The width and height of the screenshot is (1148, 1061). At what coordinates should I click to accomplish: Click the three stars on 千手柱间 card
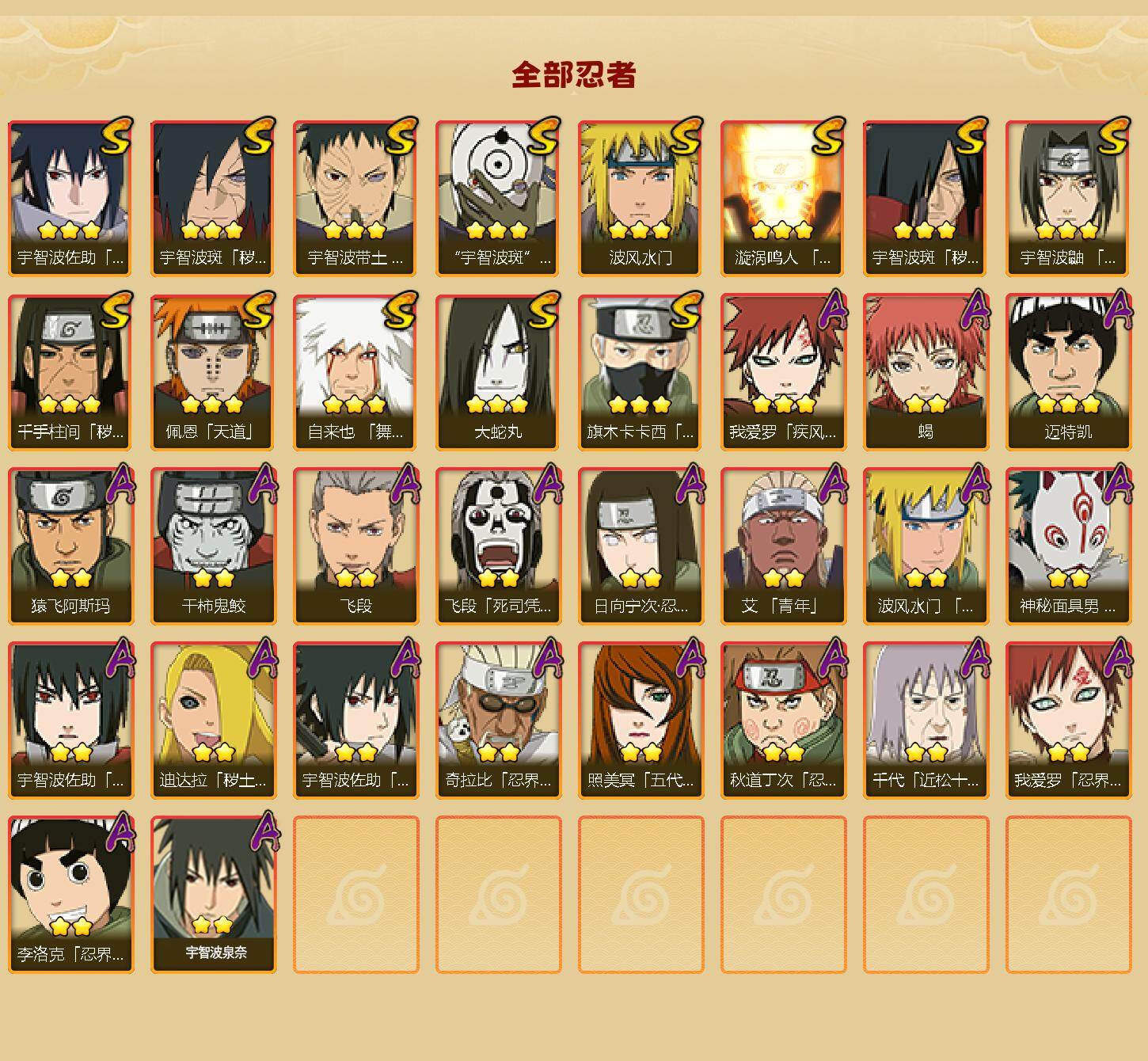click(x=69, y=405)
